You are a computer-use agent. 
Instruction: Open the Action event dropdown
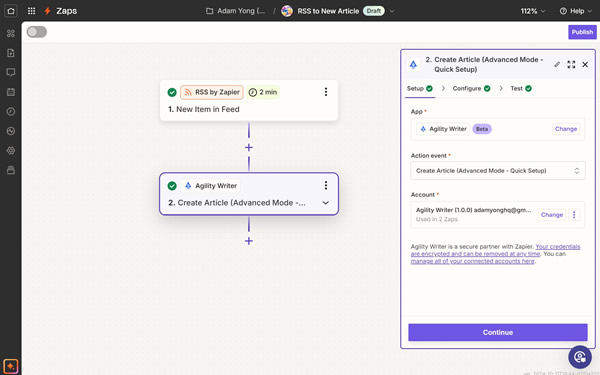click(498, 171)
